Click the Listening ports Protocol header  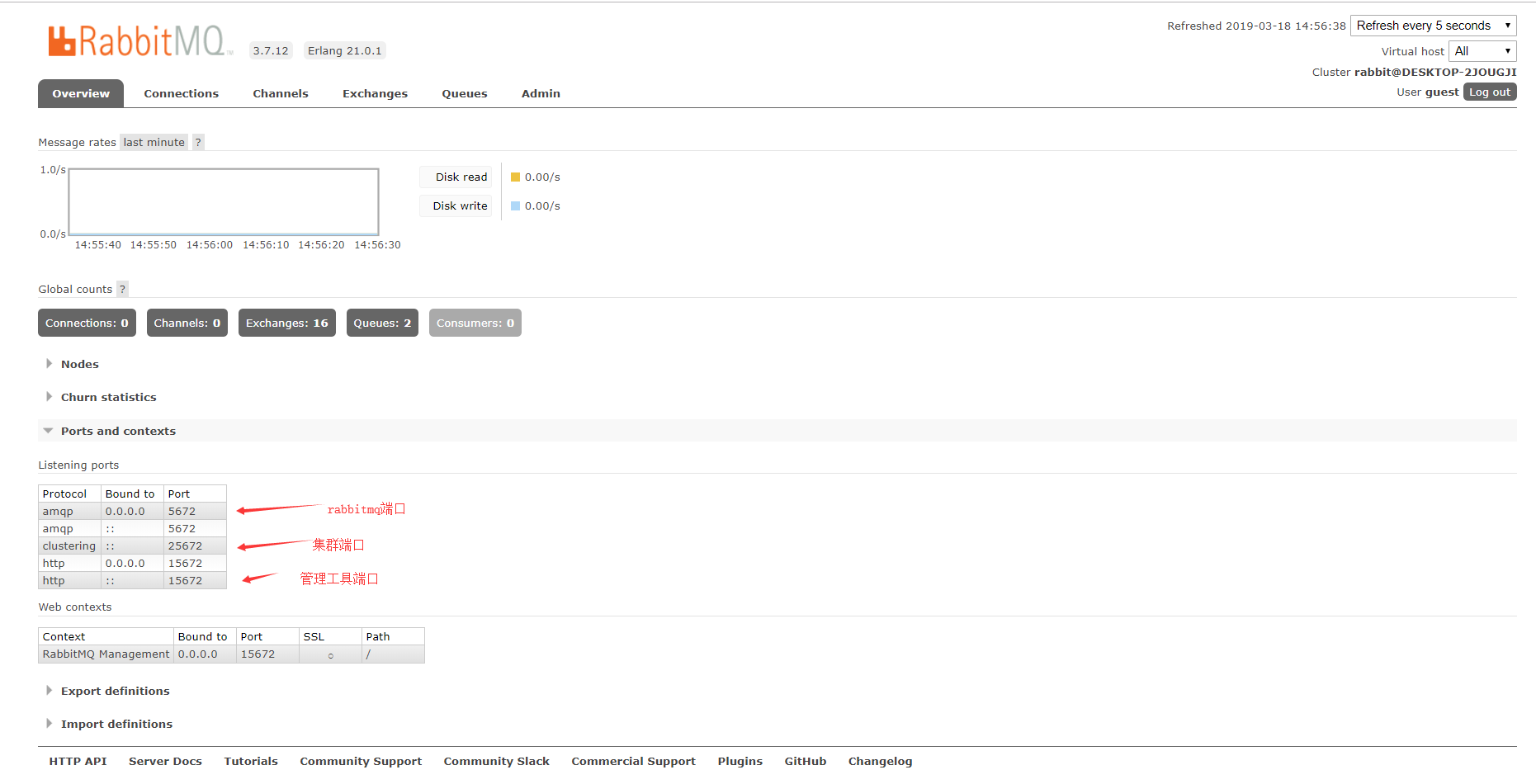coord(69,494)
